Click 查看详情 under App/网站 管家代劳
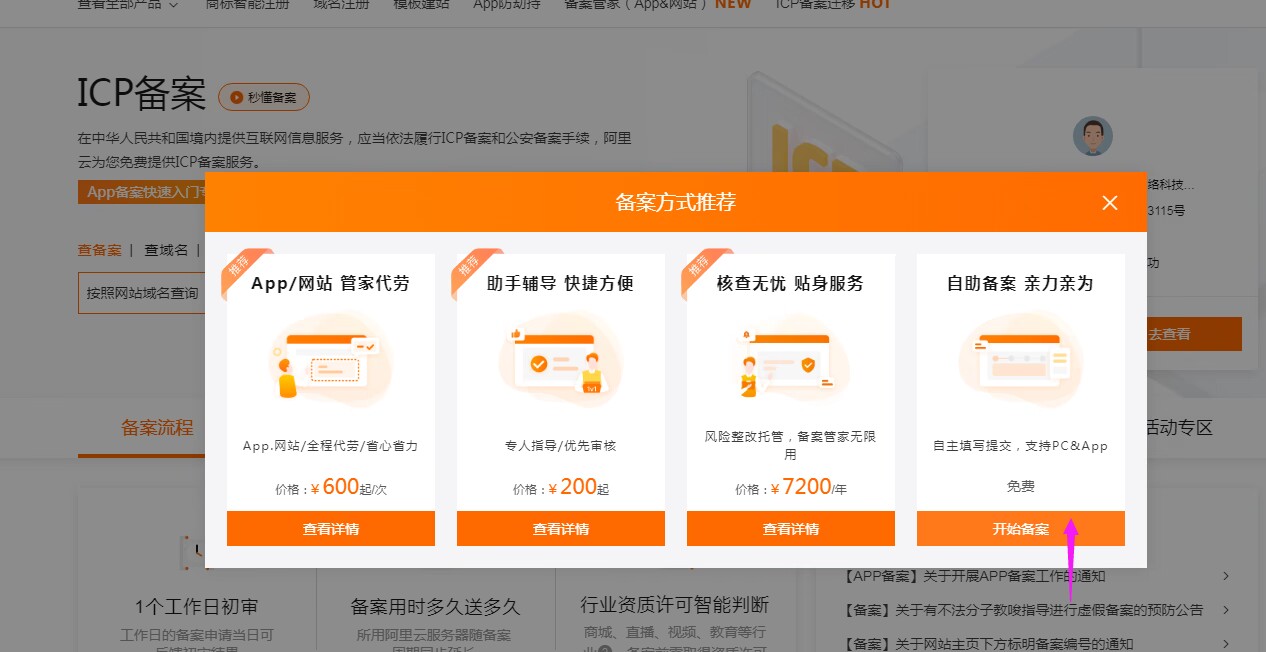The height and width of the screenshot is (652, 1266). [x=331, y=529]
